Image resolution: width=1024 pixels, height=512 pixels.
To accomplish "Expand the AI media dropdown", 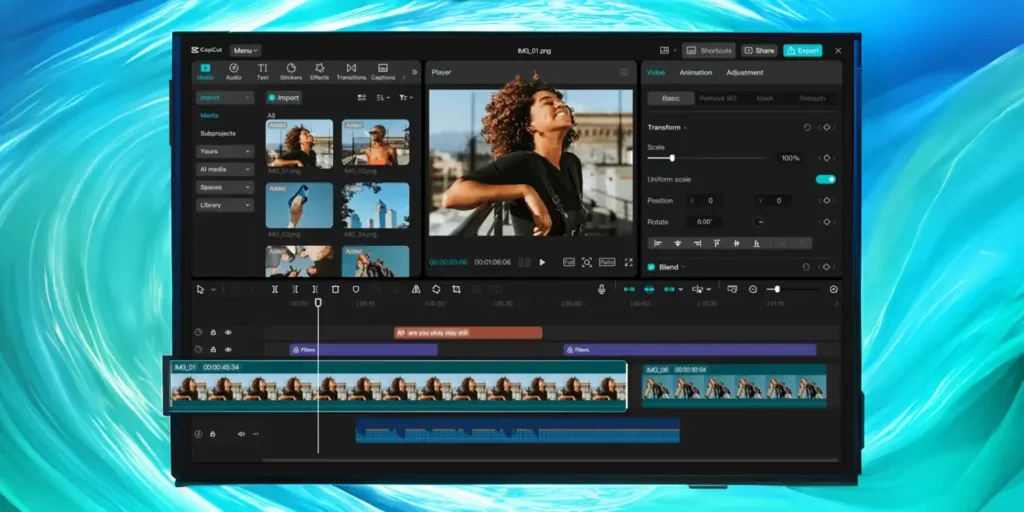I will point(225,169).
